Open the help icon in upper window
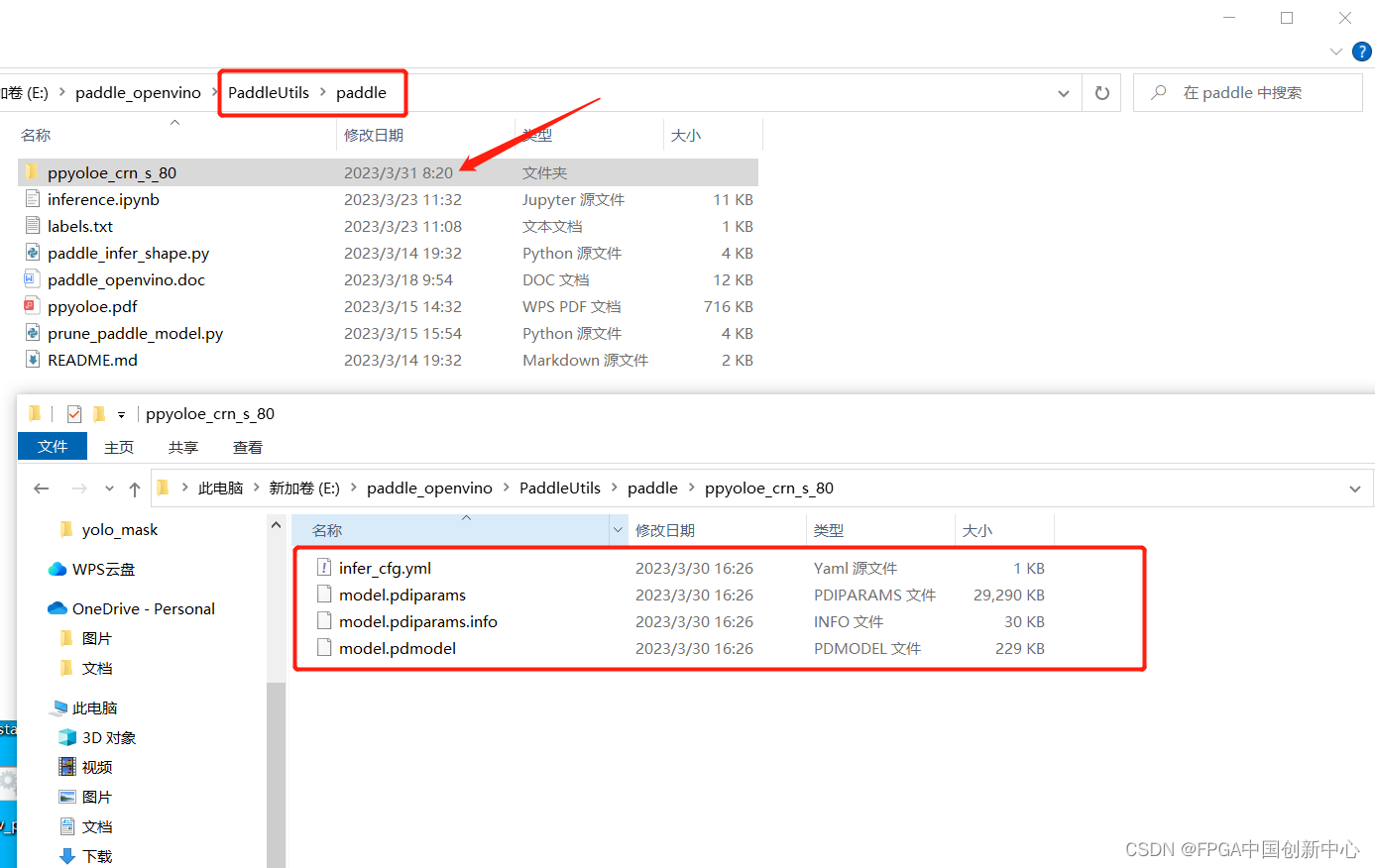 [x=1362, y=52]
